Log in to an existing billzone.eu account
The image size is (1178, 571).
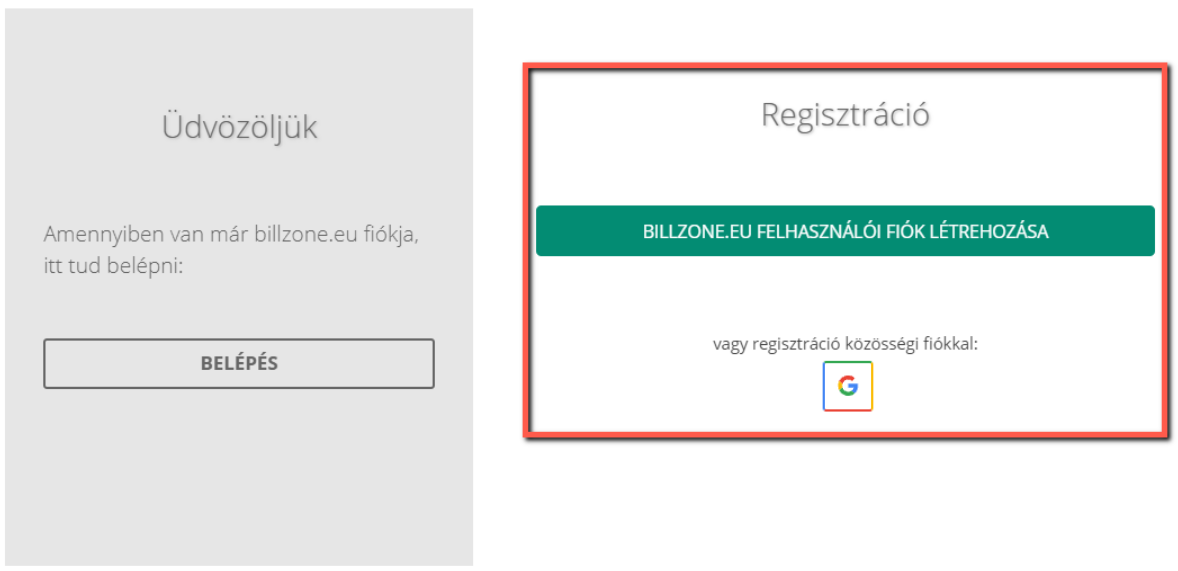[239, 364]
